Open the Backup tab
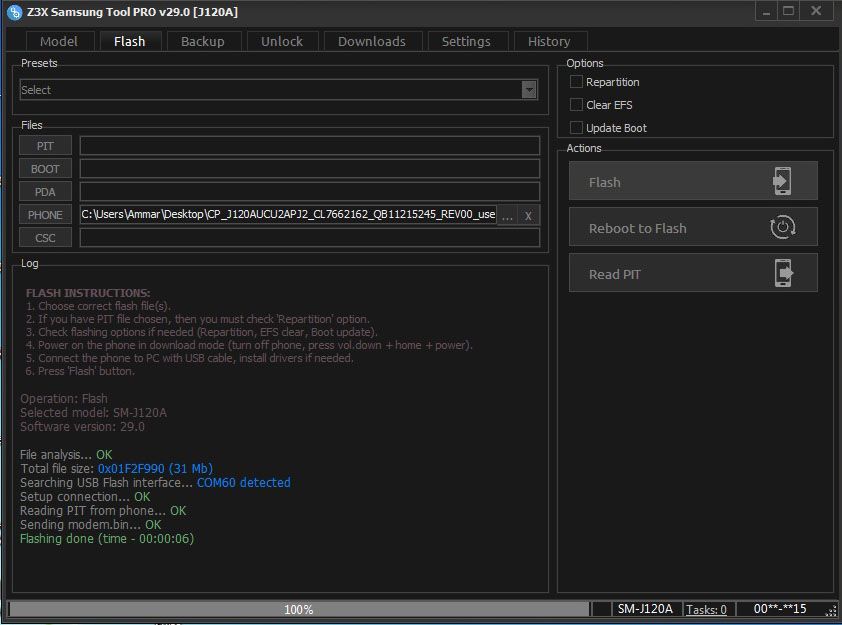Screen dimensions: 842x625 pos(203,41)
